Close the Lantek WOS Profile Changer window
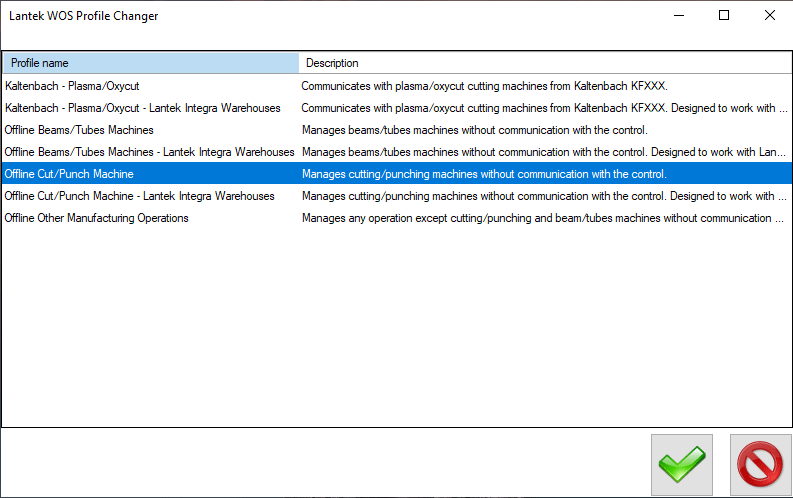Screen dimensions: 793x498 (x=769, y=16)
